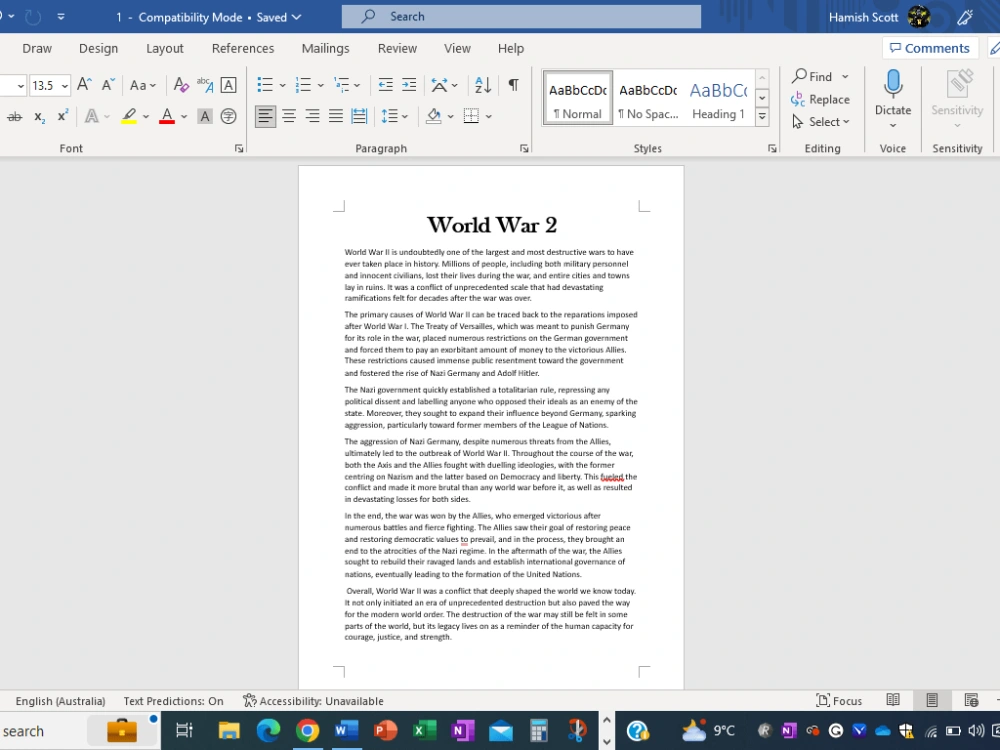
Task: Click Replace in Editing group
Action: [x=820, y=99]
